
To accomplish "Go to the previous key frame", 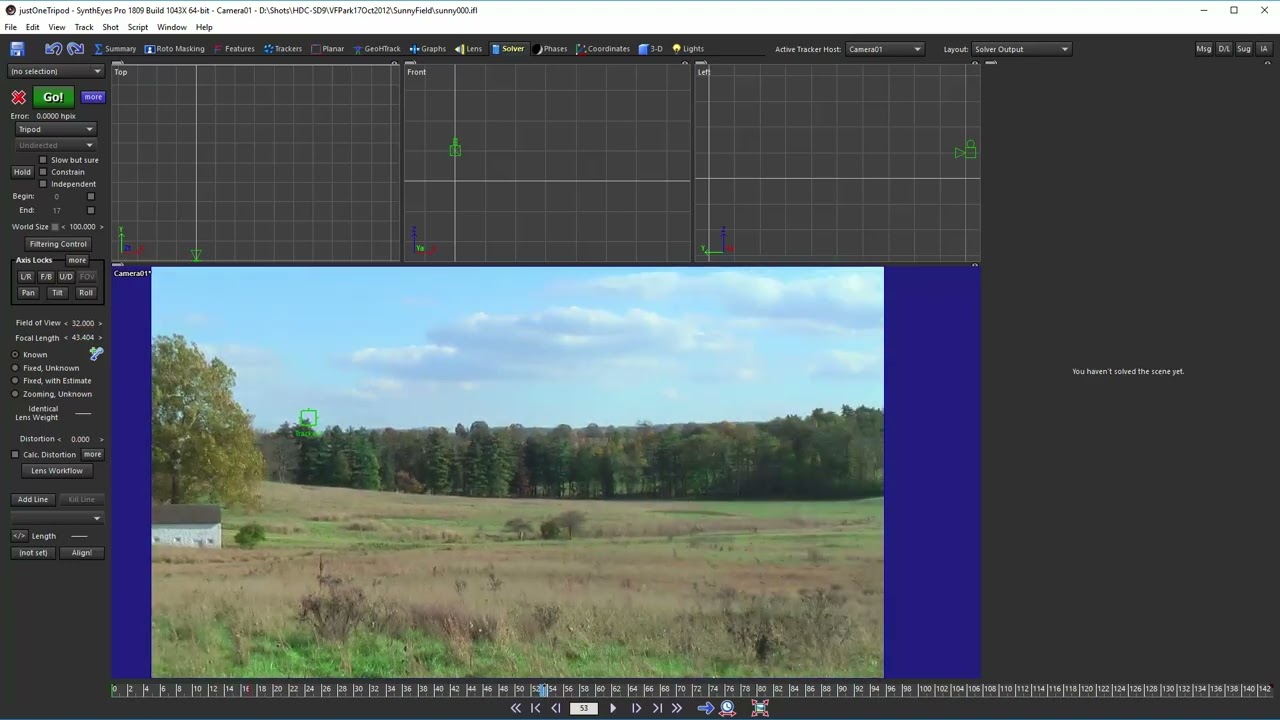I will (x=536, y=708).
